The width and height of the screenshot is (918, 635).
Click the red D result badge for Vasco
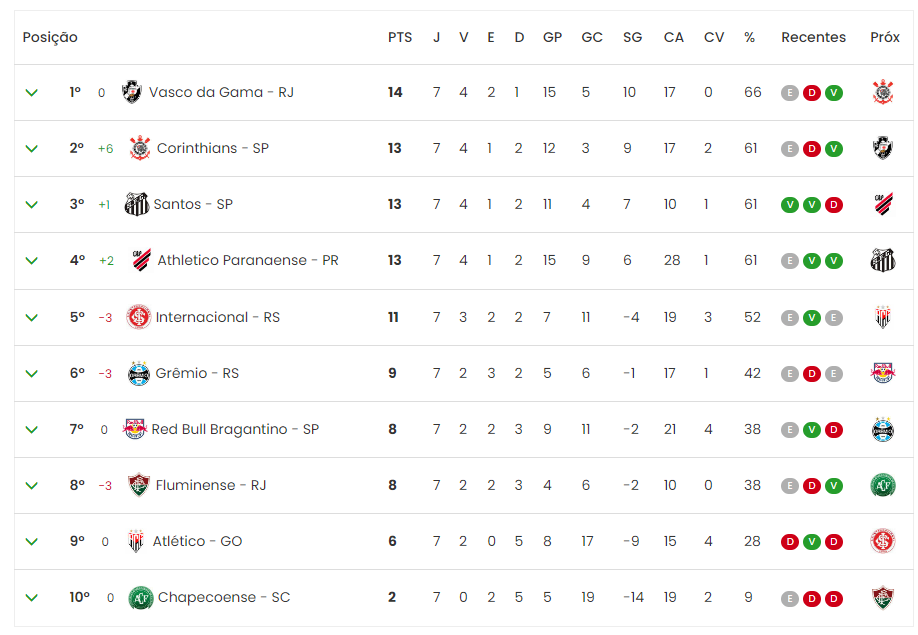coord(811,92)
